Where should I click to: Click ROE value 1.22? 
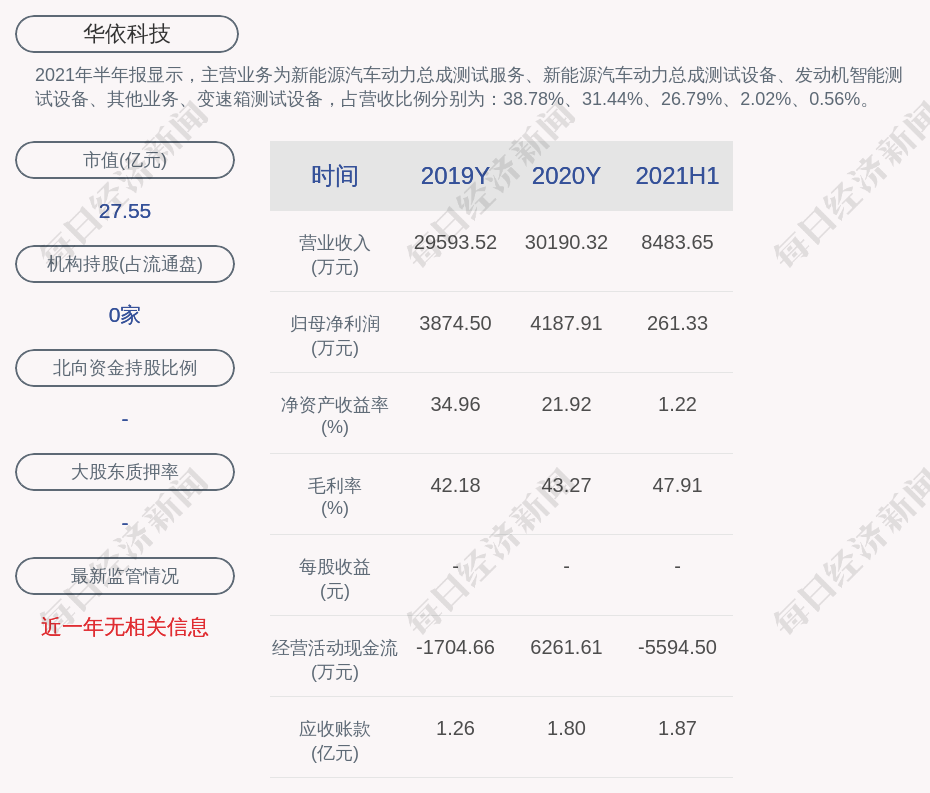pyautogui.click(x=677, y=405)
